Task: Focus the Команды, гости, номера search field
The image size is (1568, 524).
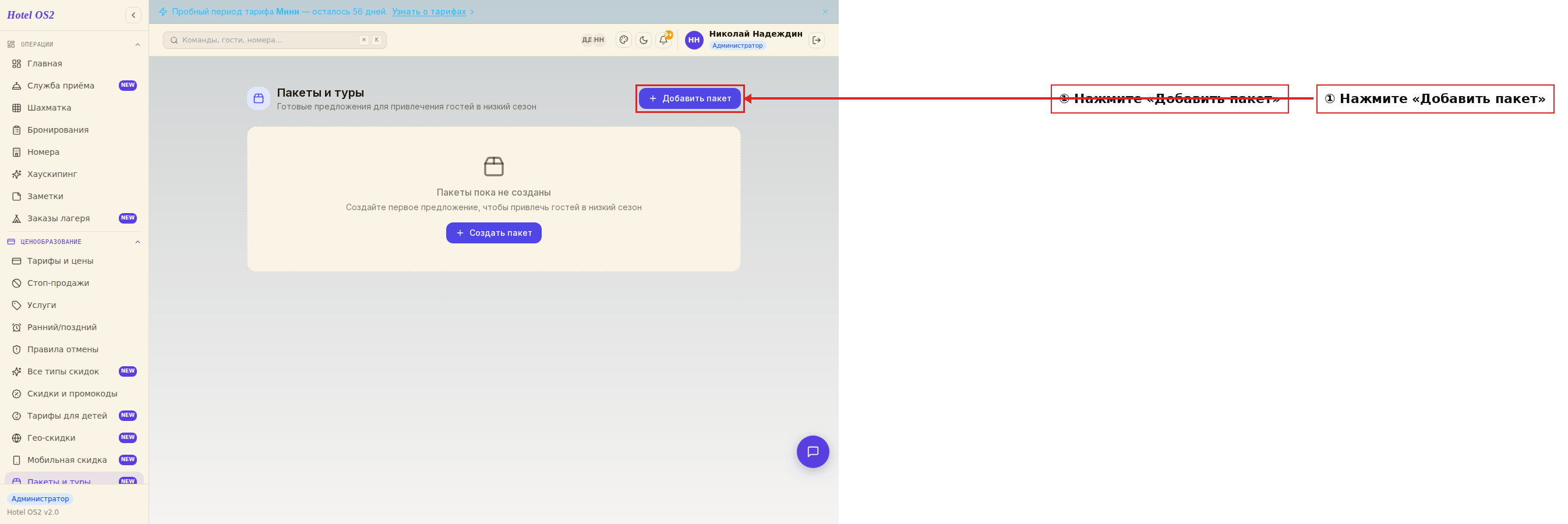Action: click(x=274, y=40)
